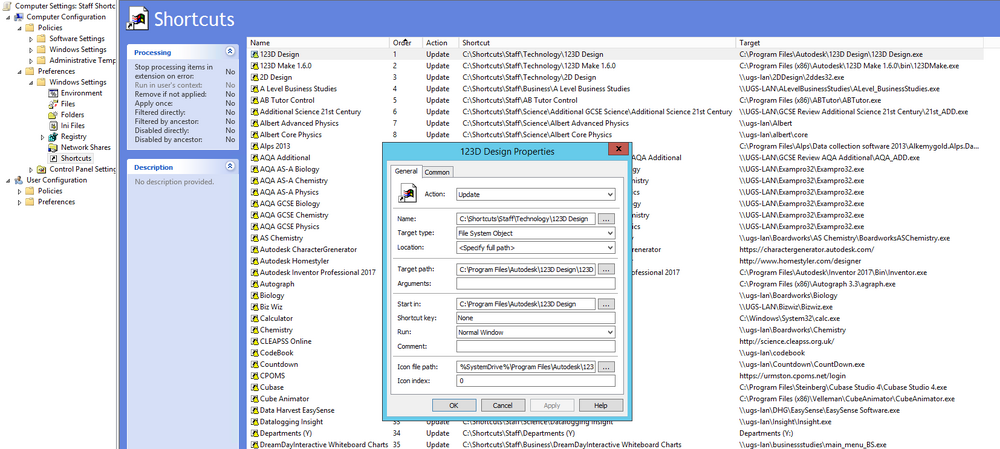Browse for the Start in folder

pos(607,304)
